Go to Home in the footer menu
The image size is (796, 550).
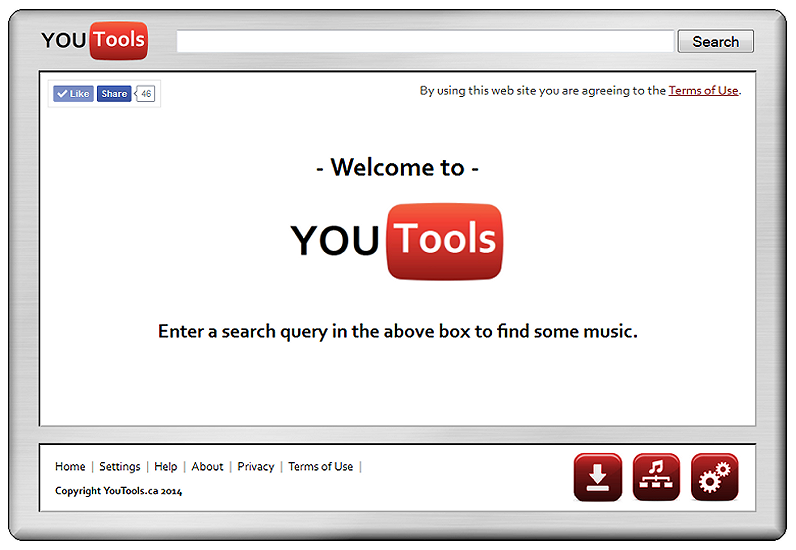pyautogui.click(x=70, y=467)
